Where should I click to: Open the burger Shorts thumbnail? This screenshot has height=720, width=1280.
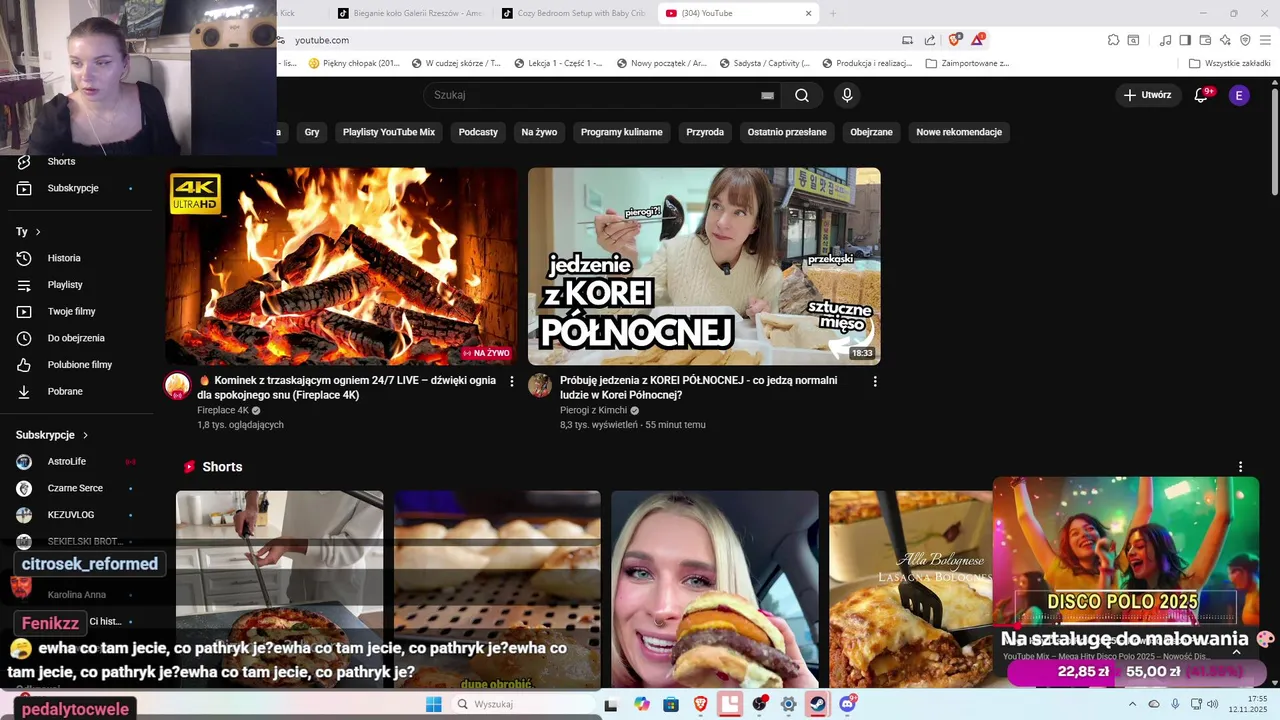click(715, 588)
